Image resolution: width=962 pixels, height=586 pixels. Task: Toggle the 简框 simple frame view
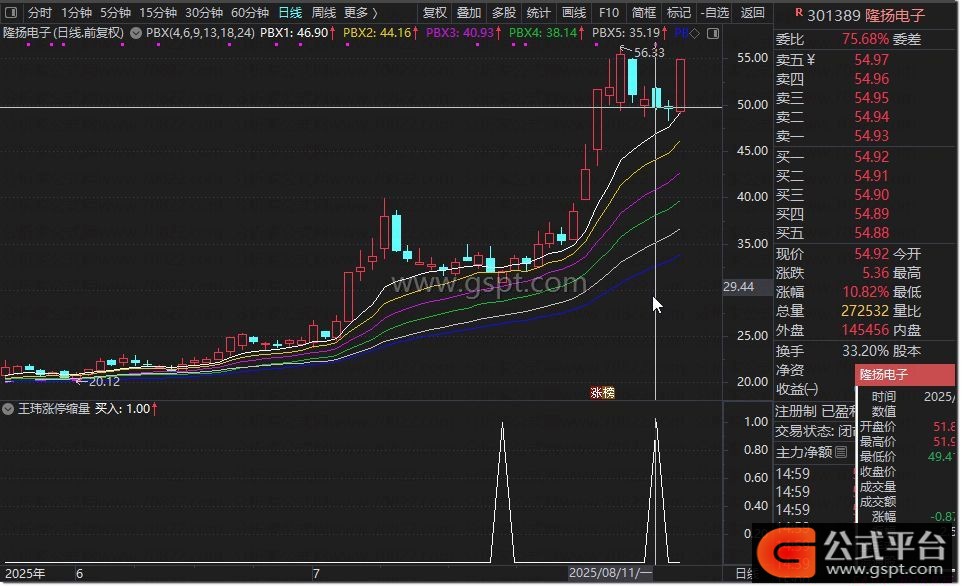(x=644, y=12)
